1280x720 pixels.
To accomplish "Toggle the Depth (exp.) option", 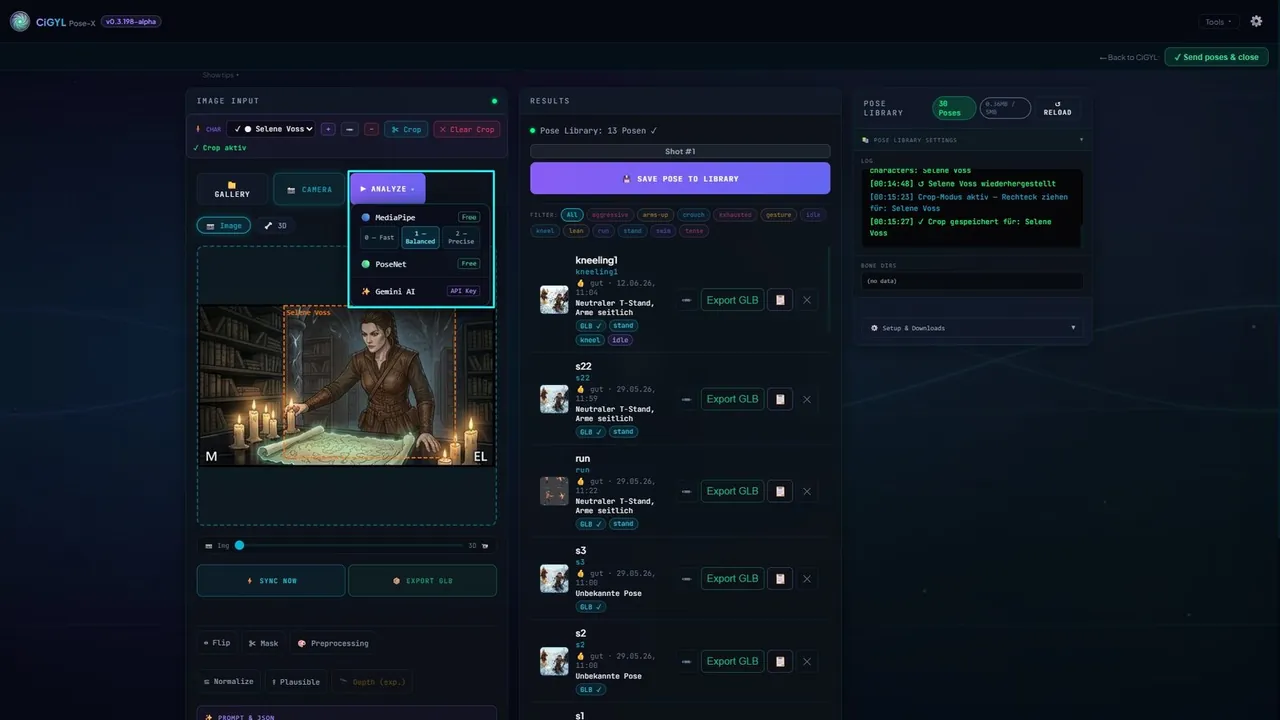I will [372, 681].
